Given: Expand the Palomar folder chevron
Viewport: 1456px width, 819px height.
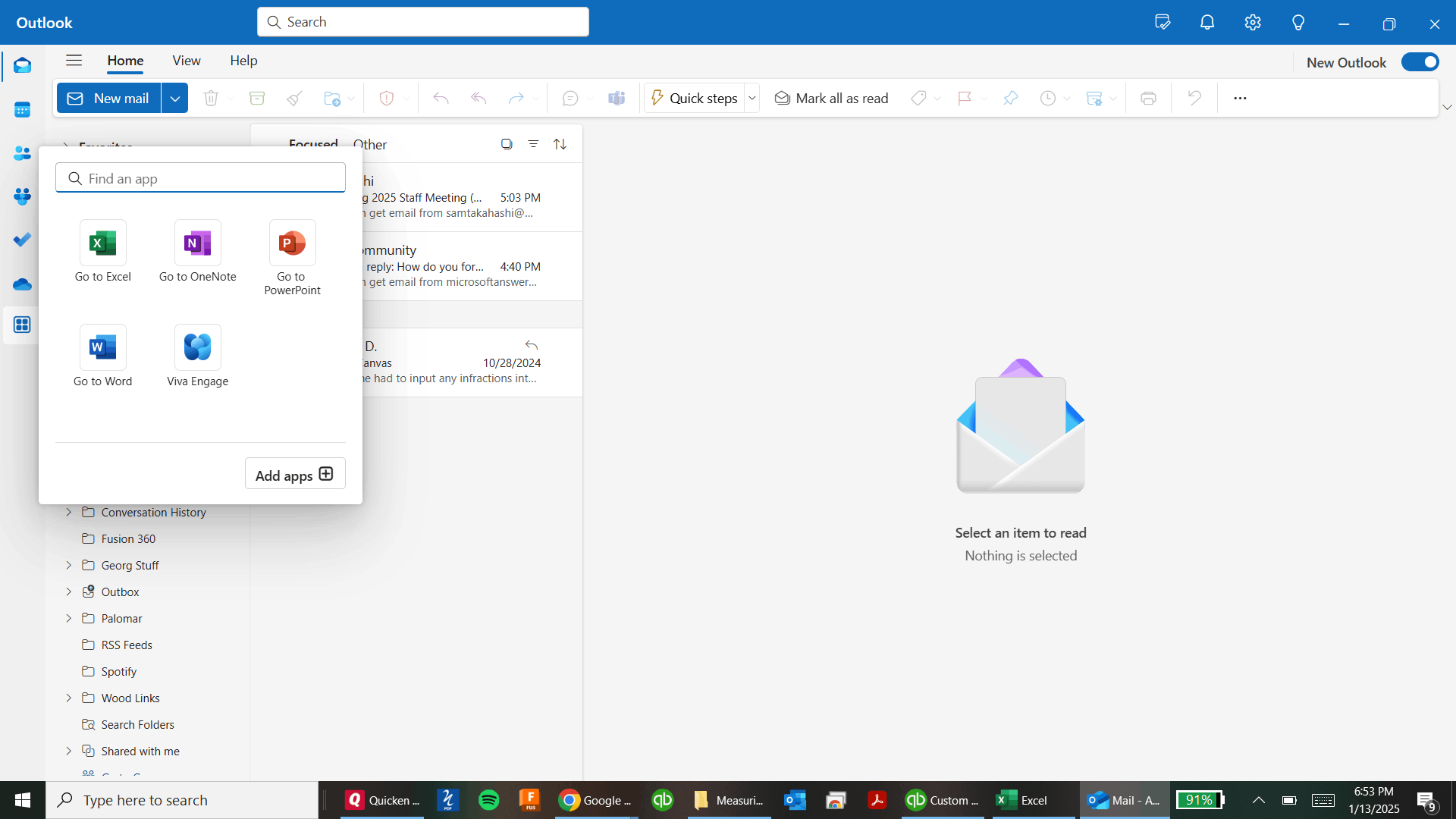Looking at the screenshot, I should point(69,619).
